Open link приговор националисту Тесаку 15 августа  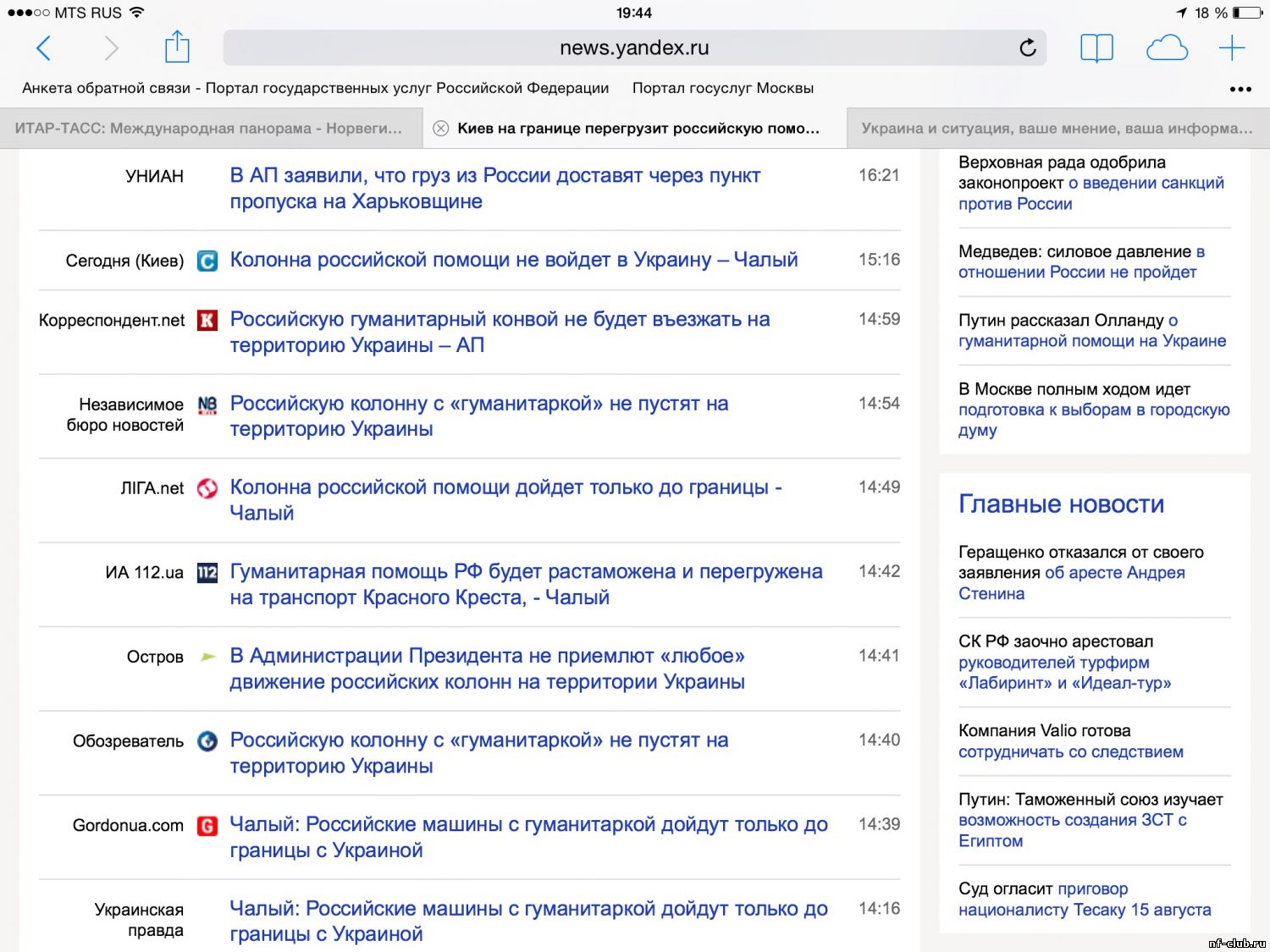coord(1085,900)
